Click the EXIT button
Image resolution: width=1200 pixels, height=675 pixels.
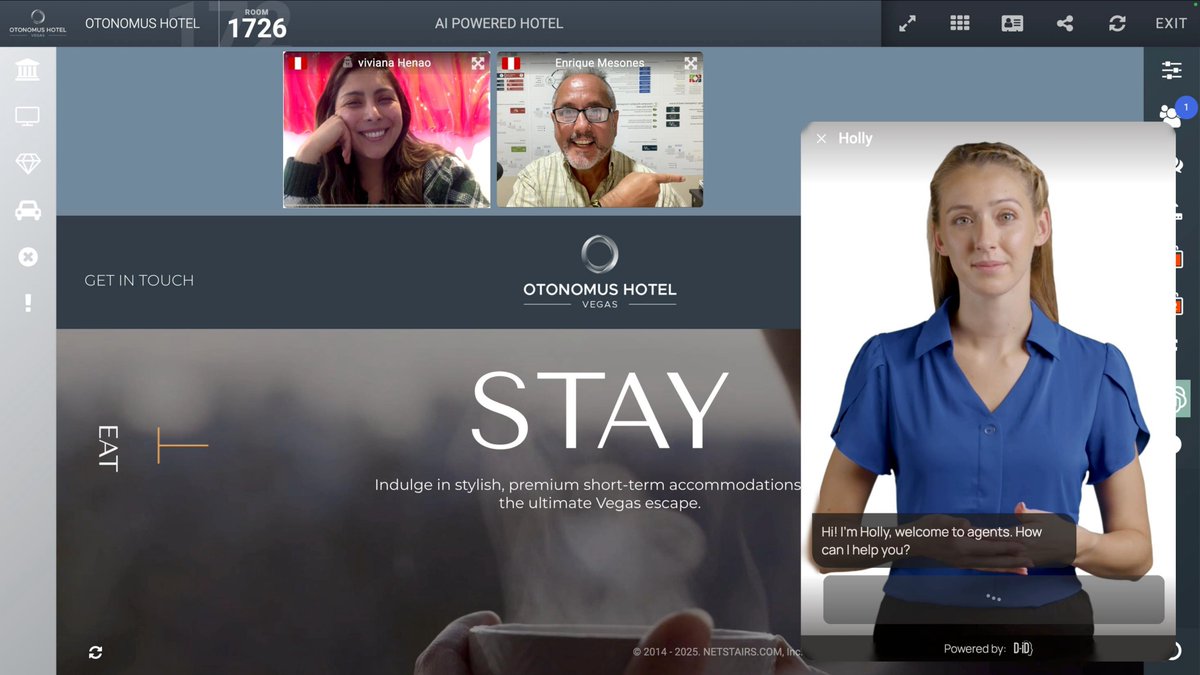point(1171,23)
